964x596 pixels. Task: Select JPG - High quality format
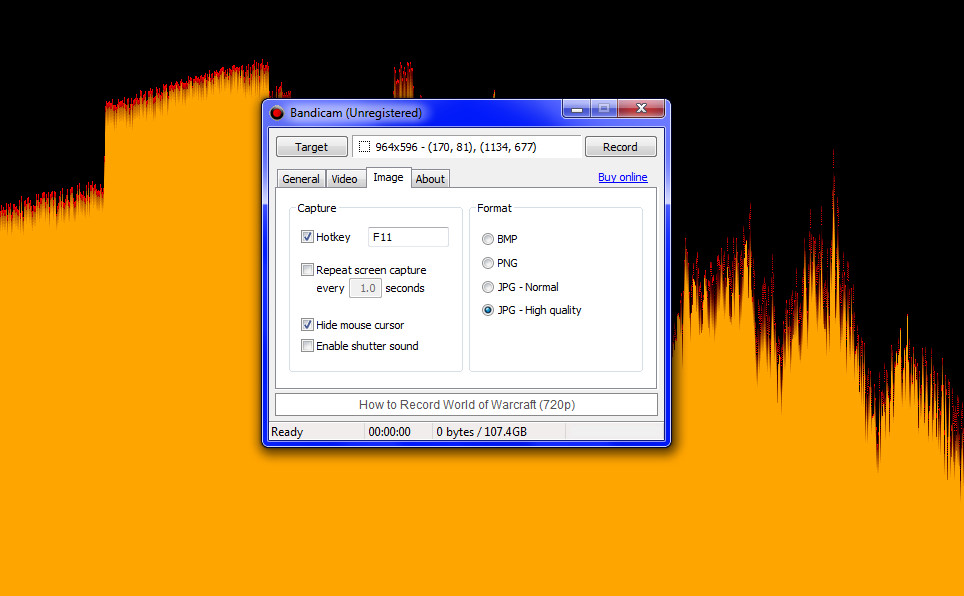tap(488, 310)
